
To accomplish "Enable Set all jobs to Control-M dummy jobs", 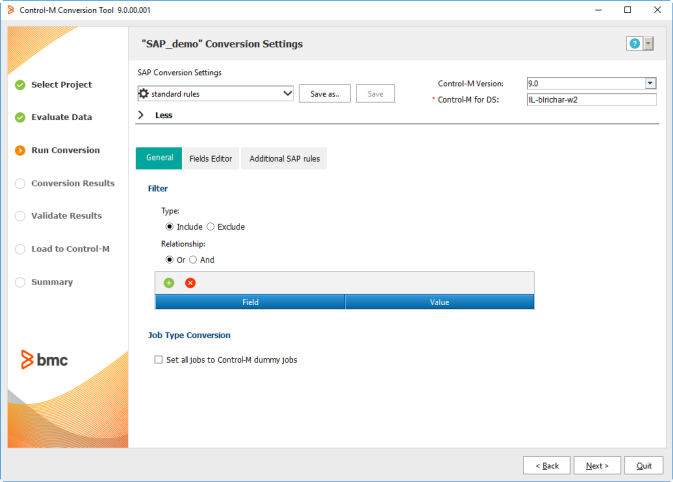I will 159,360.
